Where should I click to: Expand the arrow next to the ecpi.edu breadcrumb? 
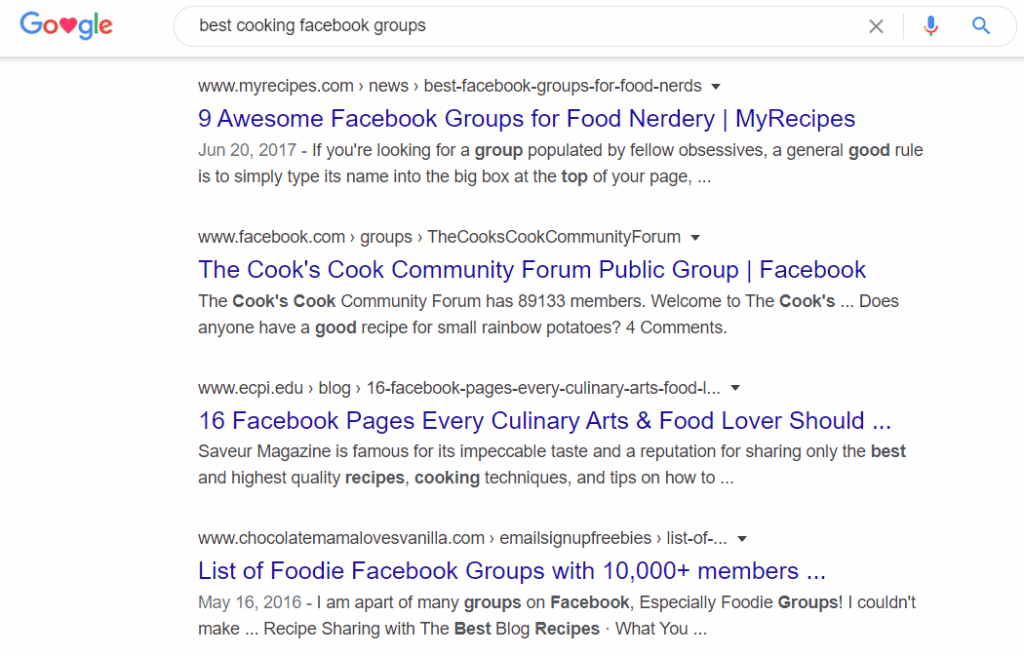coord(735,388)
